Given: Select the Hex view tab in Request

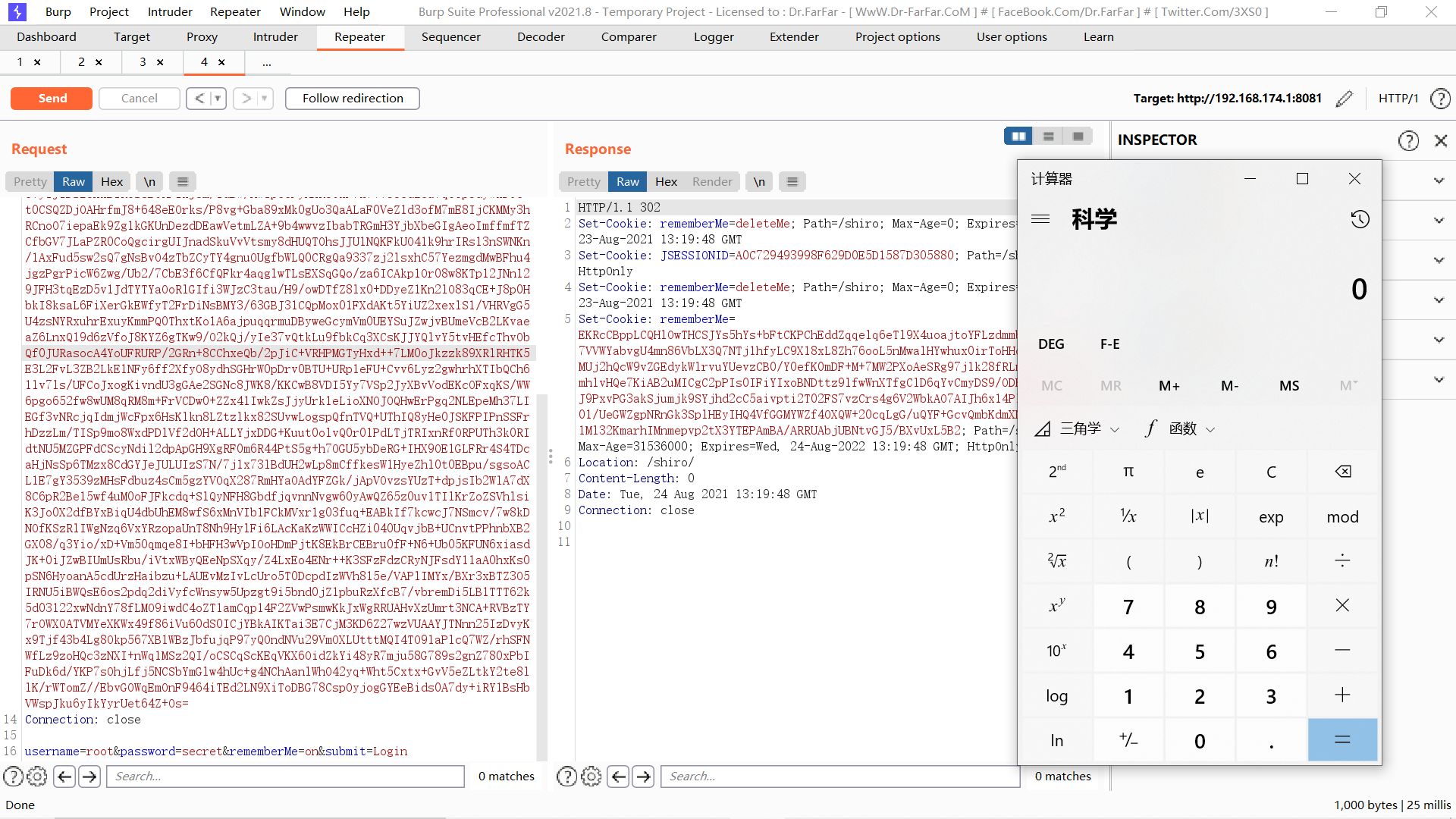Looking at the screenshot, I should 111,181.
